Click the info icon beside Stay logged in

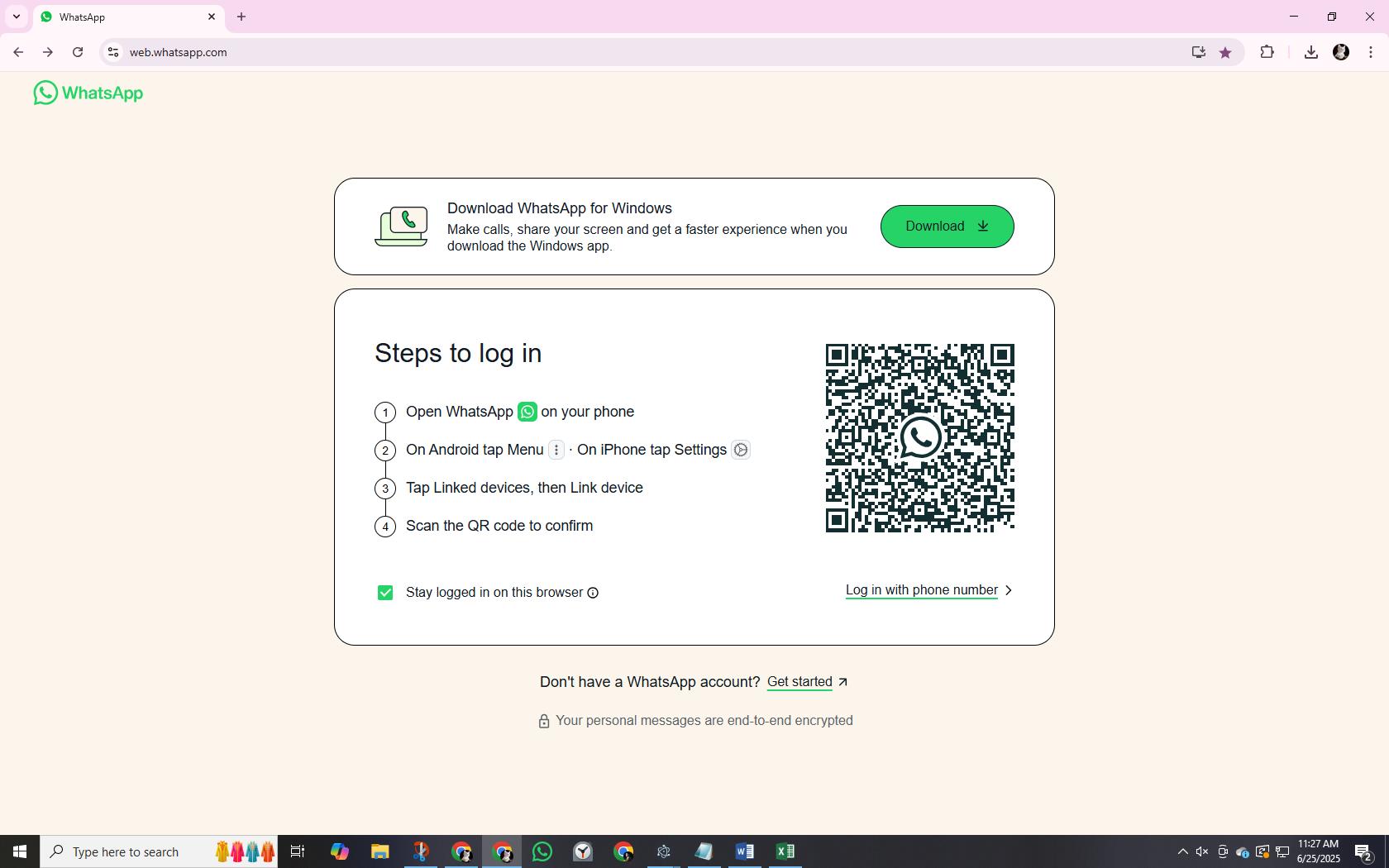click(x=593, y=593)
